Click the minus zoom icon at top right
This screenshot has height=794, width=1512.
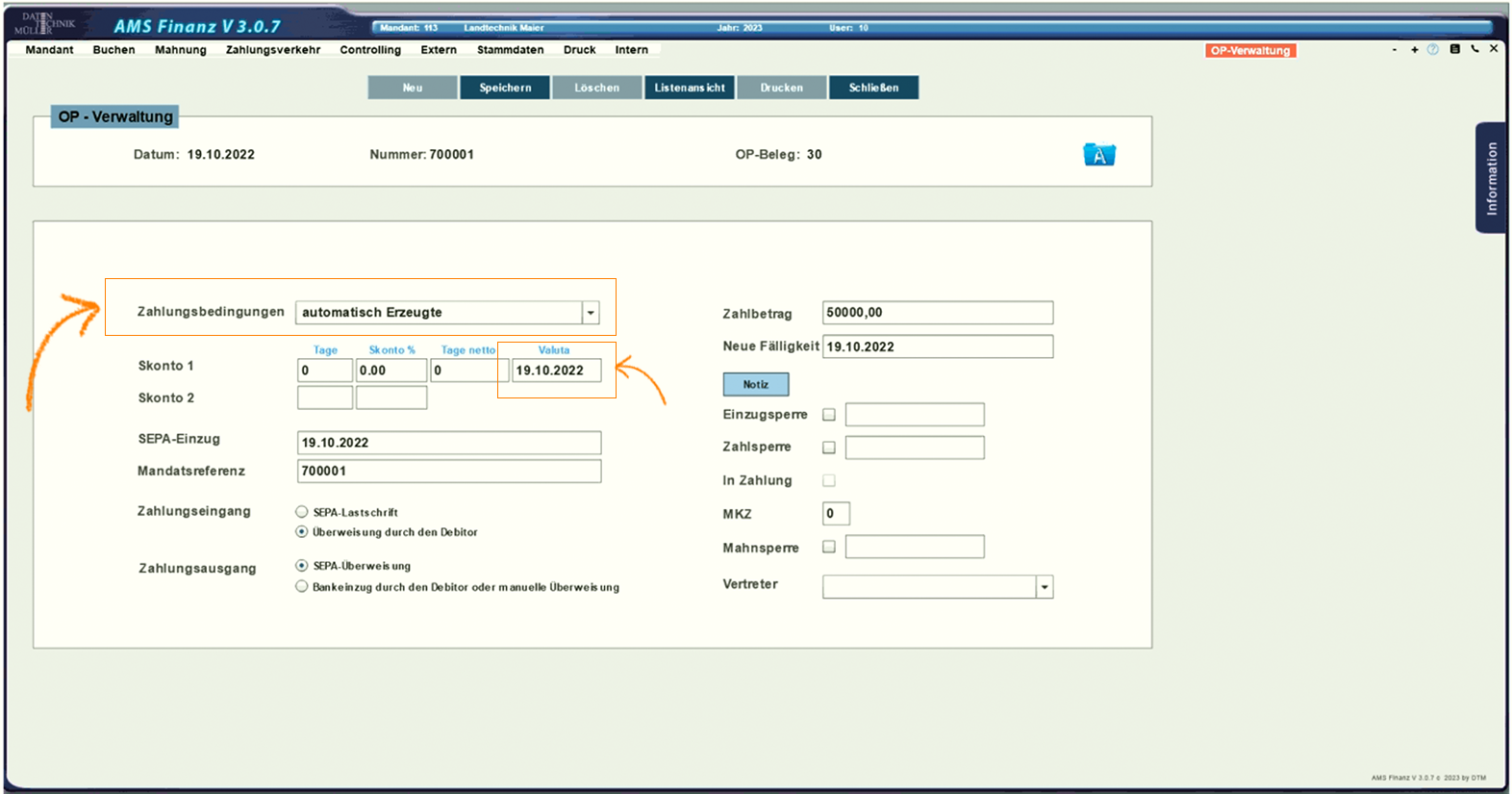[1395, 50]
